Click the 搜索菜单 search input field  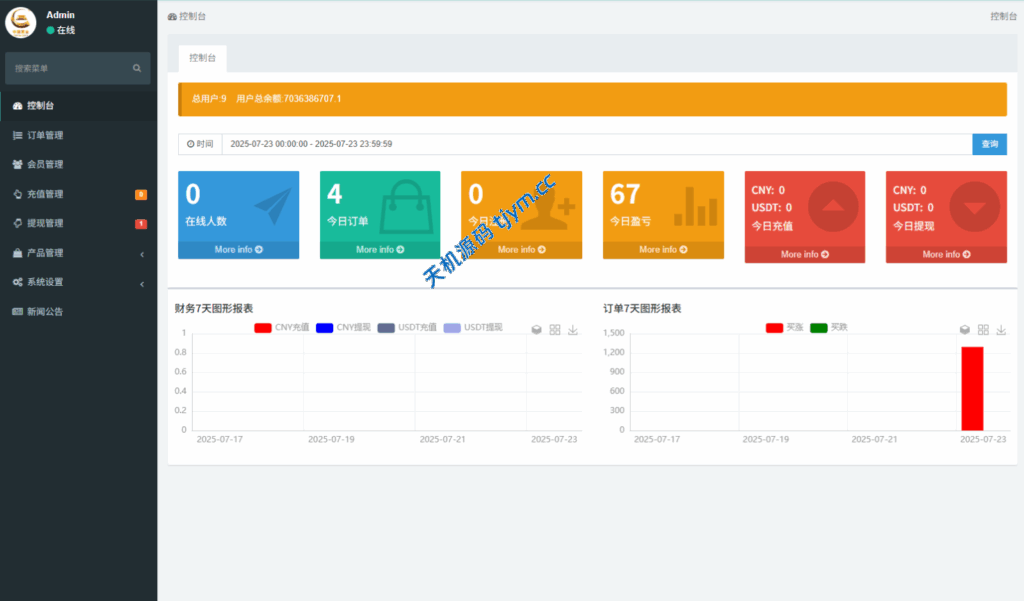pyautogui.click(x=68, y=69)
